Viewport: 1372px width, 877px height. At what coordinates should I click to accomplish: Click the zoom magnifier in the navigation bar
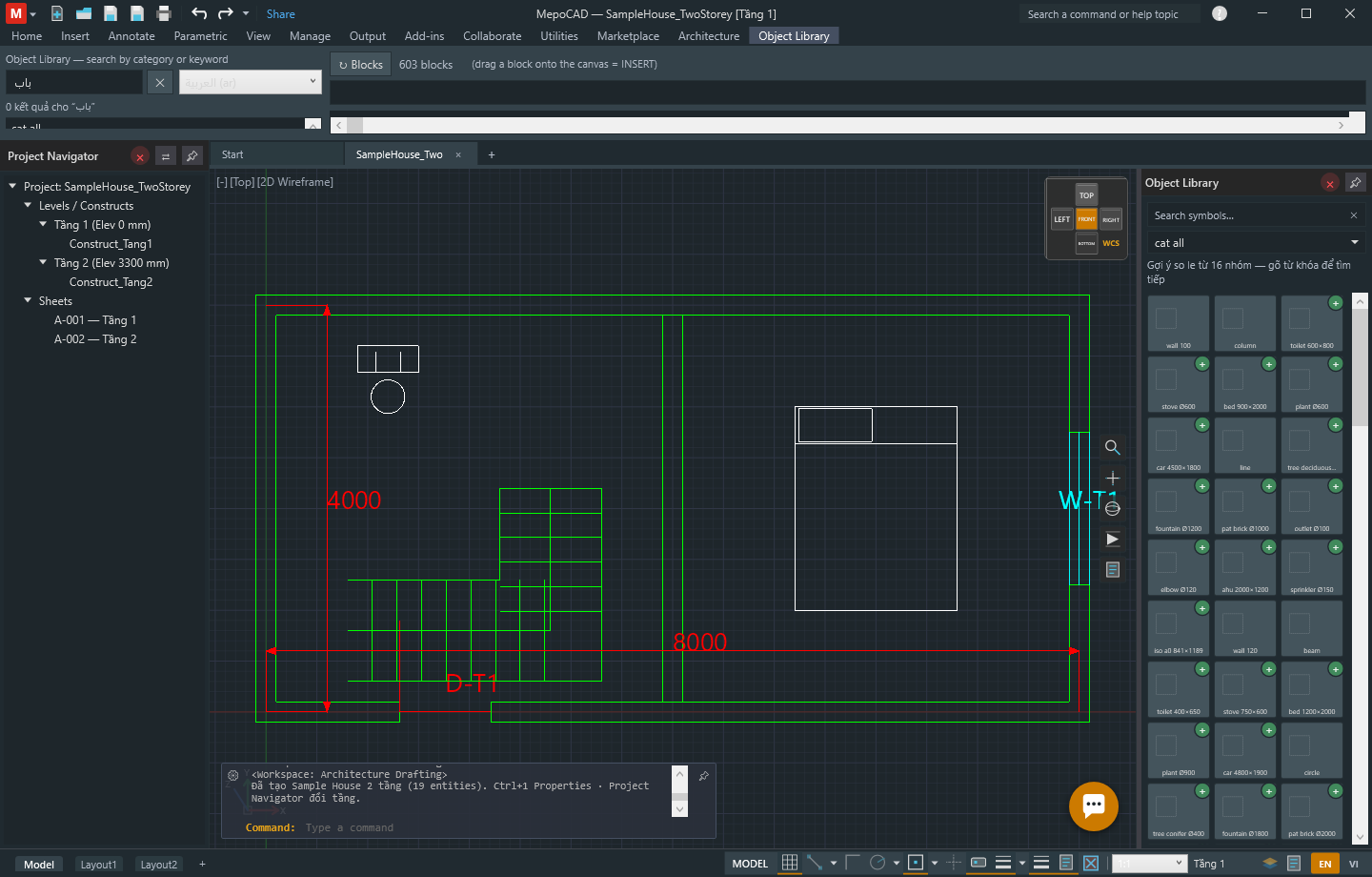(1112, 447)
